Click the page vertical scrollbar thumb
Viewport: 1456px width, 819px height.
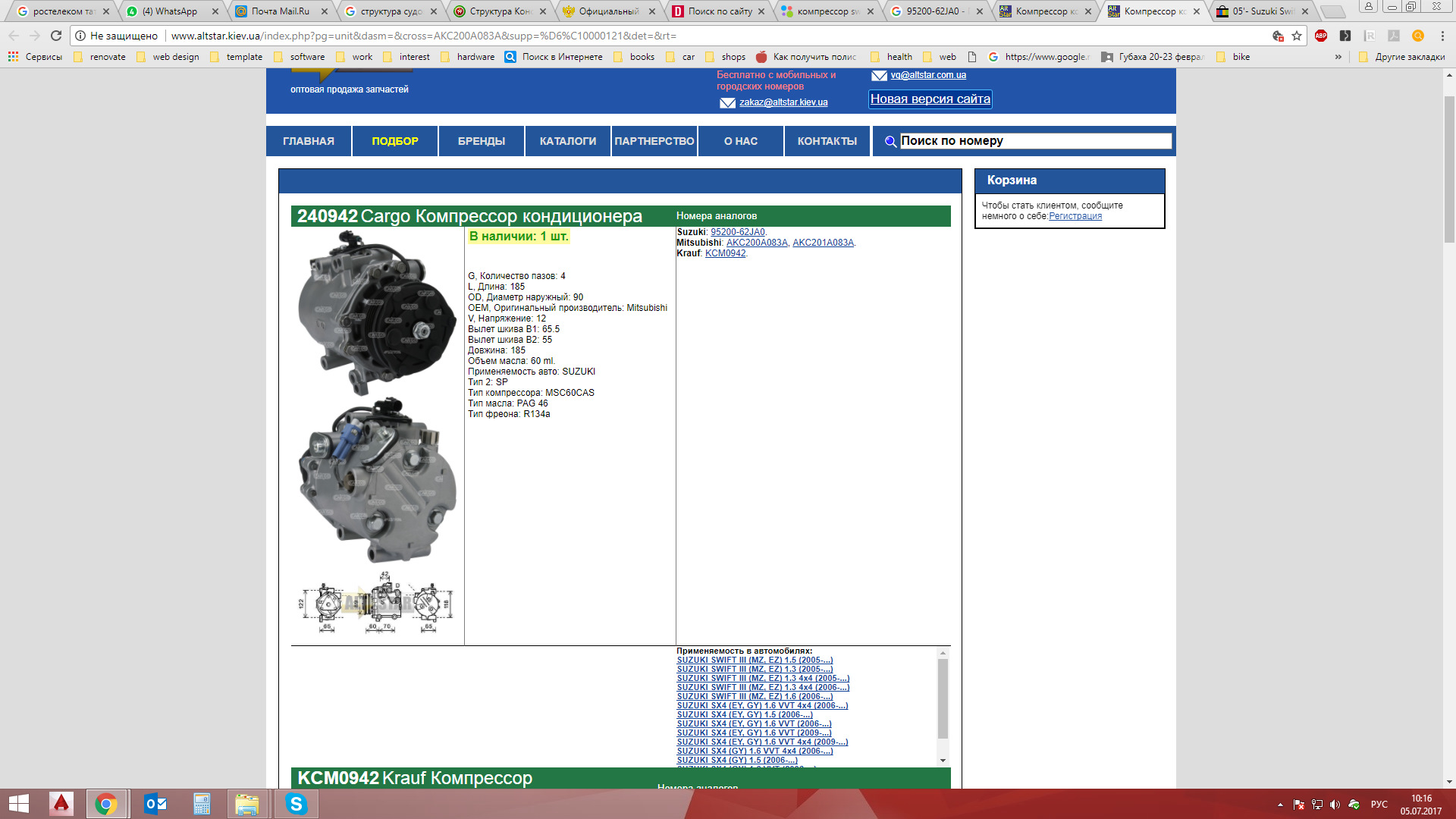click(x=1449, y=171)
